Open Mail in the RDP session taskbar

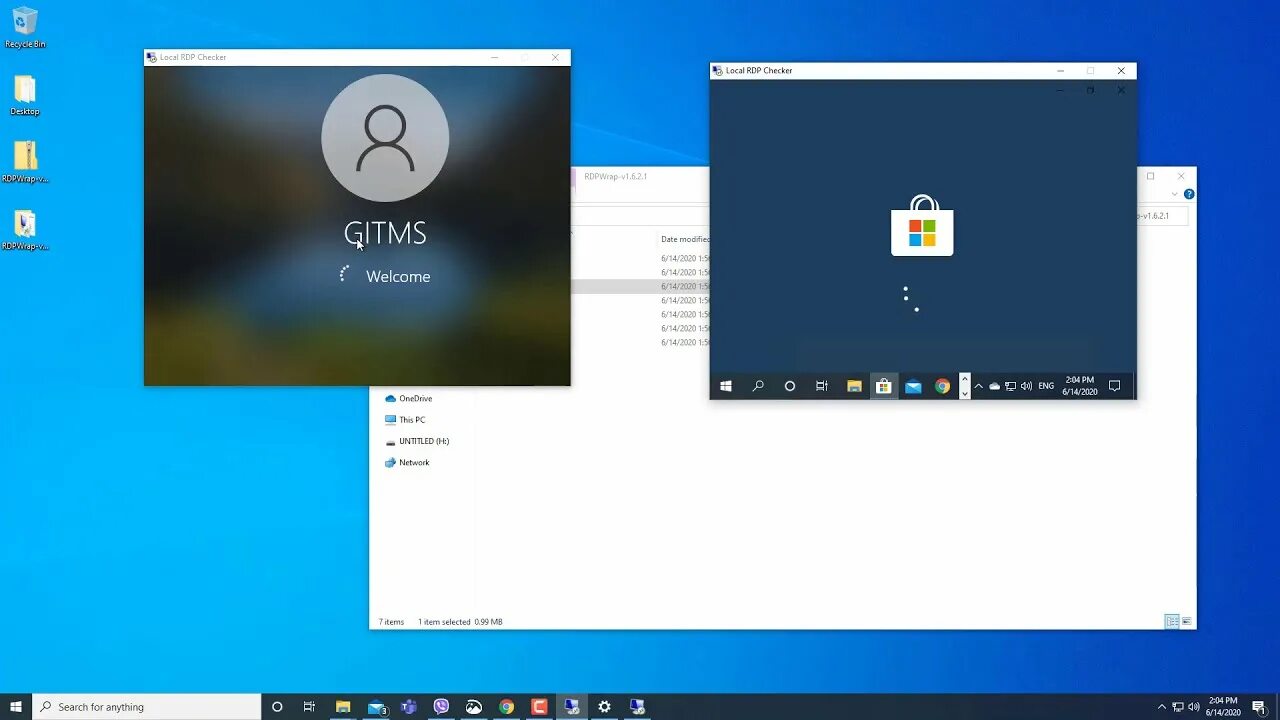click(x=913, y=386)
